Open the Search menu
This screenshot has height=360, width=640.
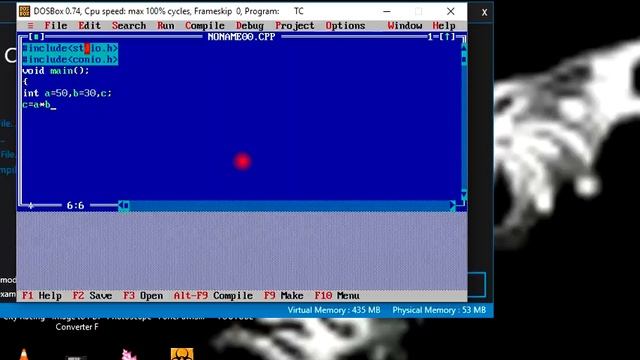[x=129, y=26]
